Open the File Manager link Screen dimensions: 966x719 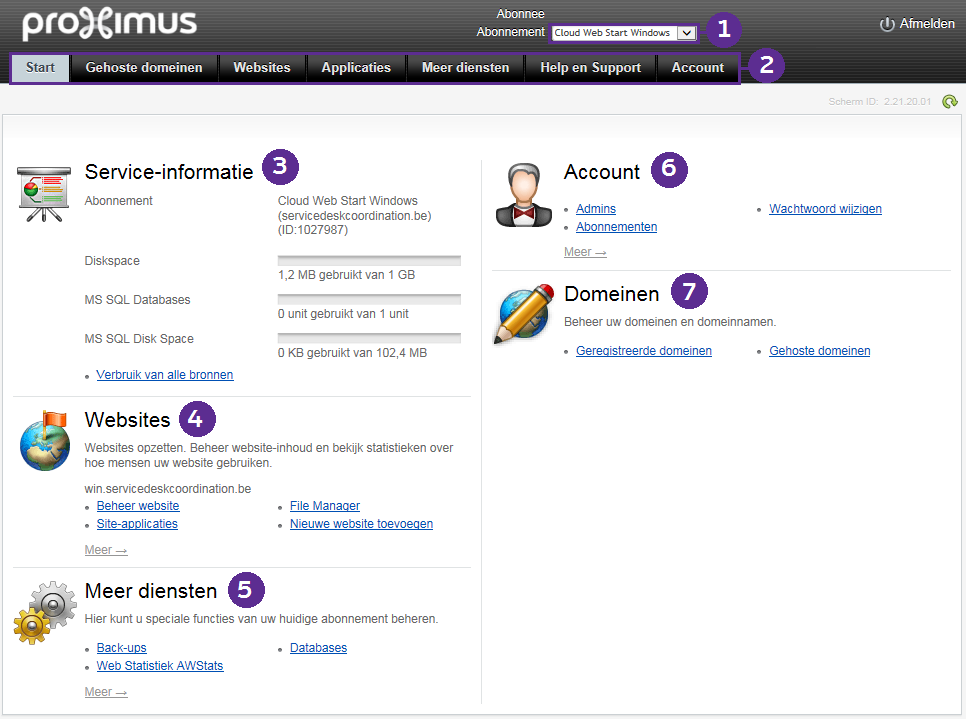coord(325,506)
